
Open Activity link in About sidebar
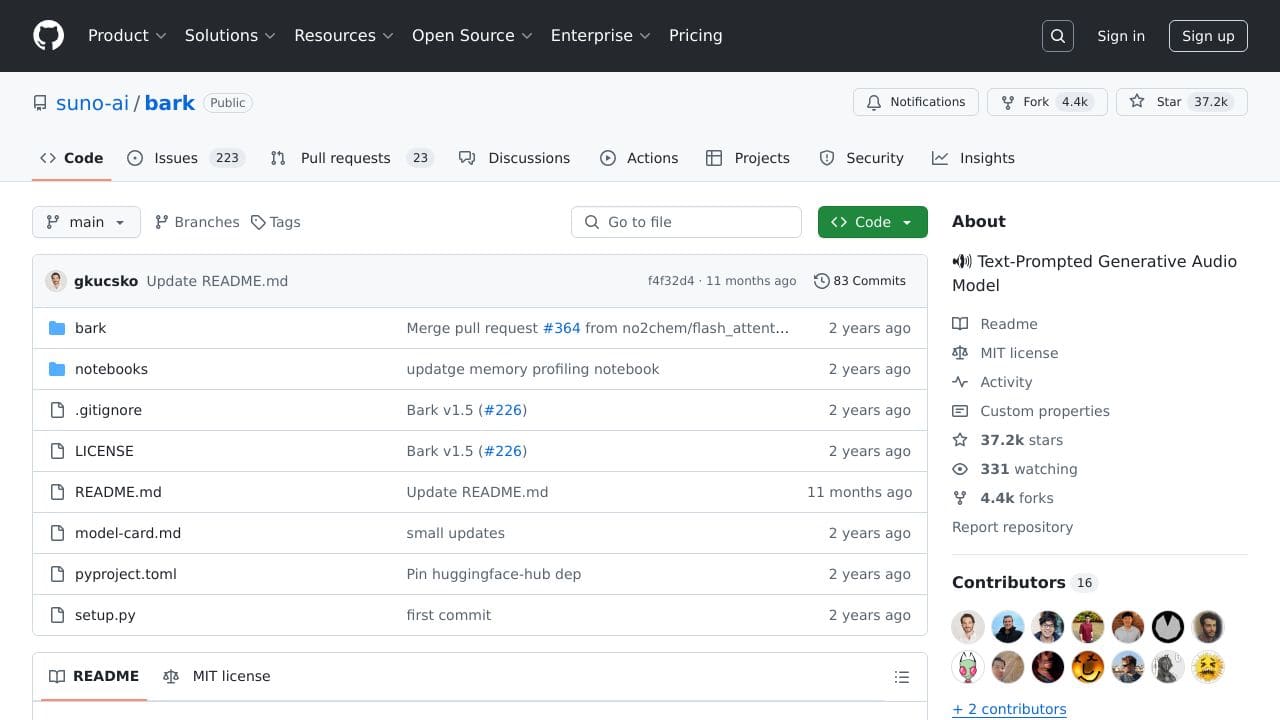(x=992, y=382)
